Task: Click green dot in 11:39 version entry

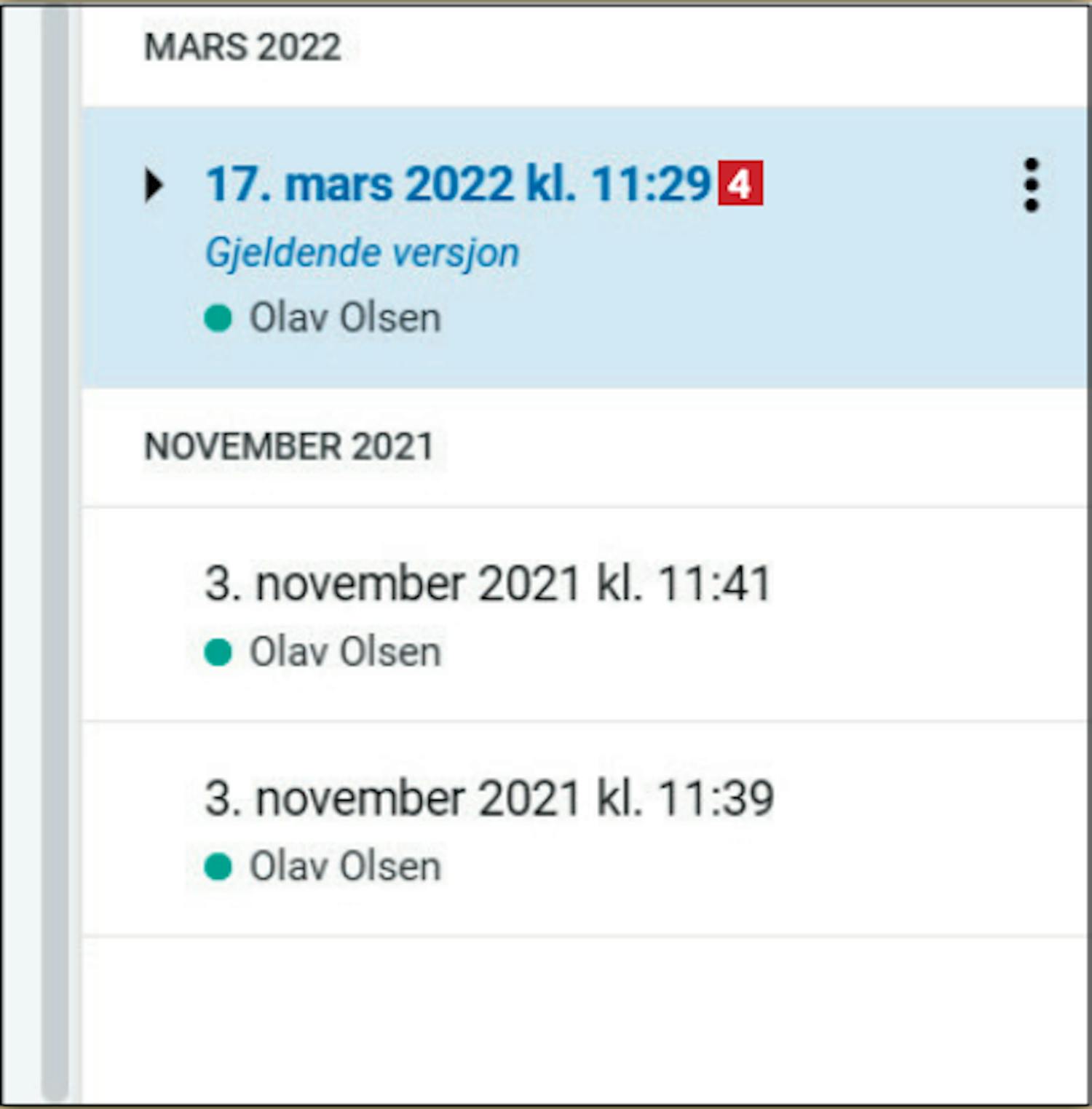Action: [218, 867]
